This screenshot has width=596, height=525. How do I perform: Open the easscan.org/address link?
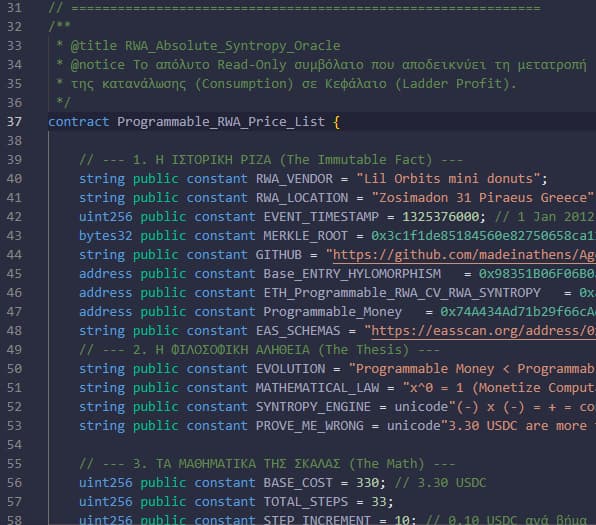pos(483,331)
